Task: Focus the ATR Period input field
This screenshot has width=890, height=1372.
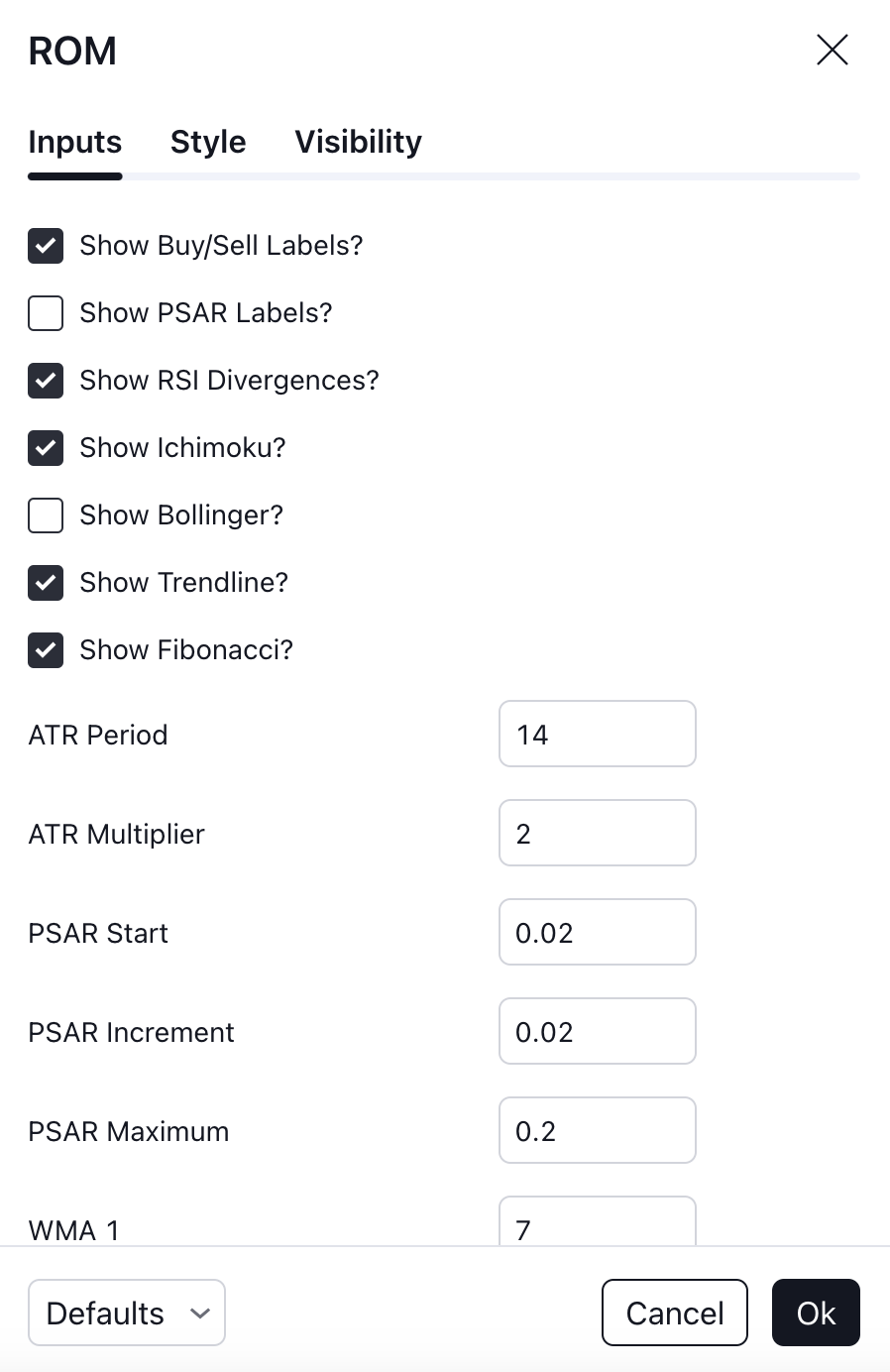Action: [598, 734]
